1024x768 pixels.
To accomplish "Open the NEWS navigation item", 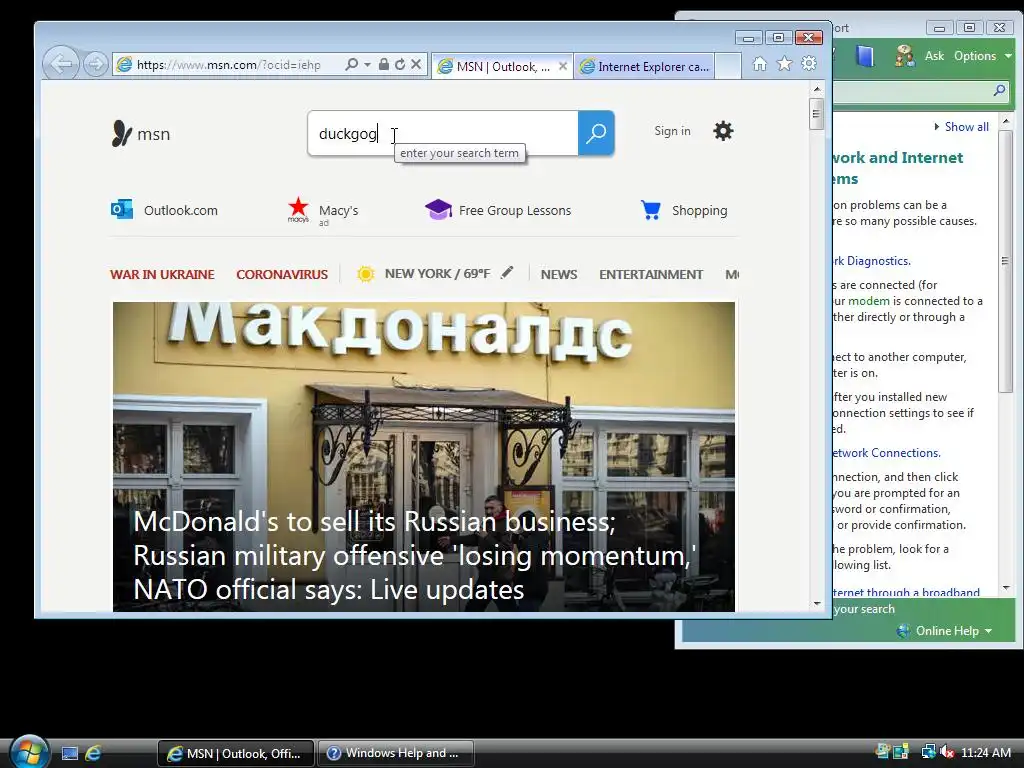I will [559, 274].
